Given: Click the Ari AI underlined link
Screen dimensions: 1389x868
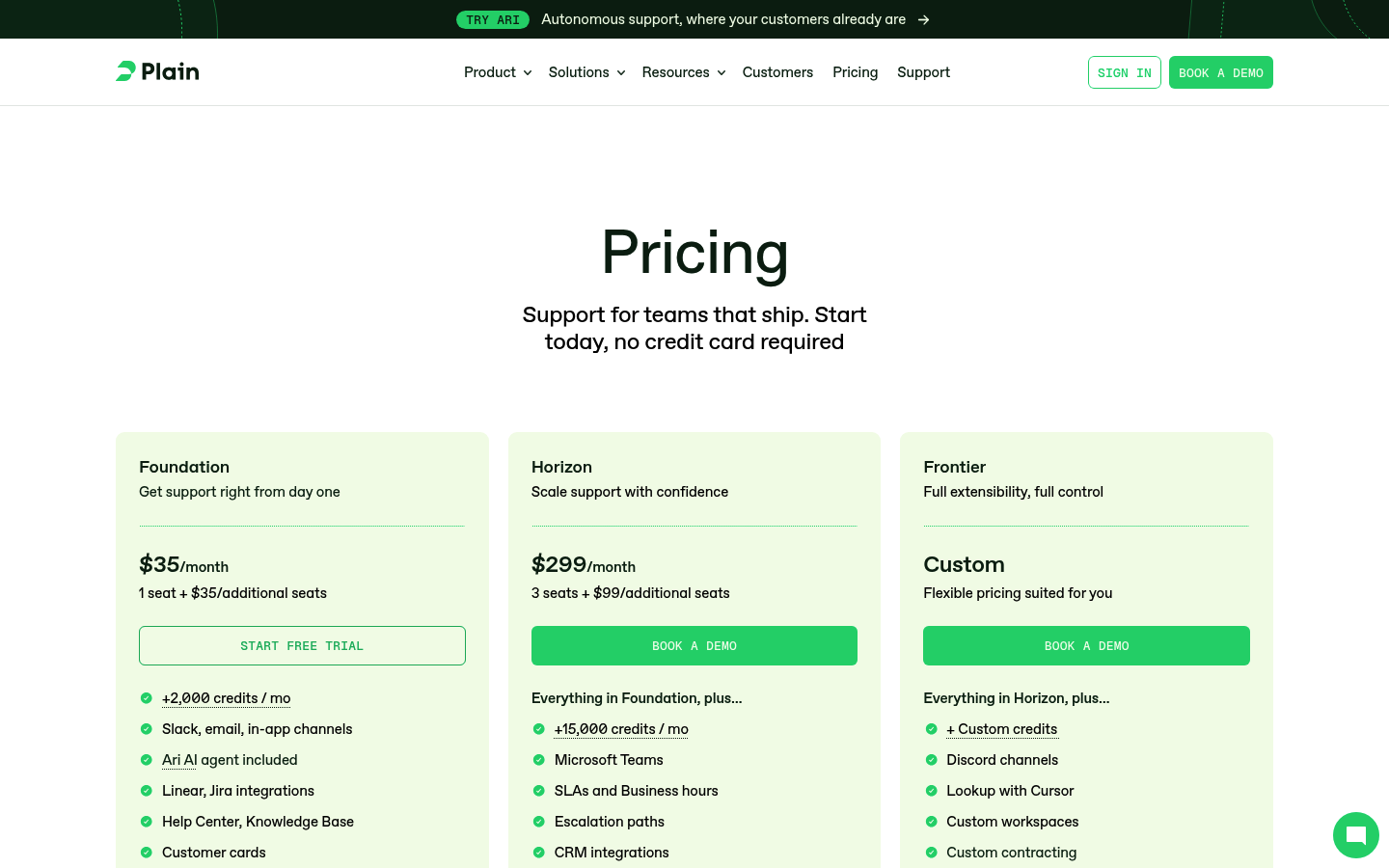Looking at the screenshot, I should point(179,760).
